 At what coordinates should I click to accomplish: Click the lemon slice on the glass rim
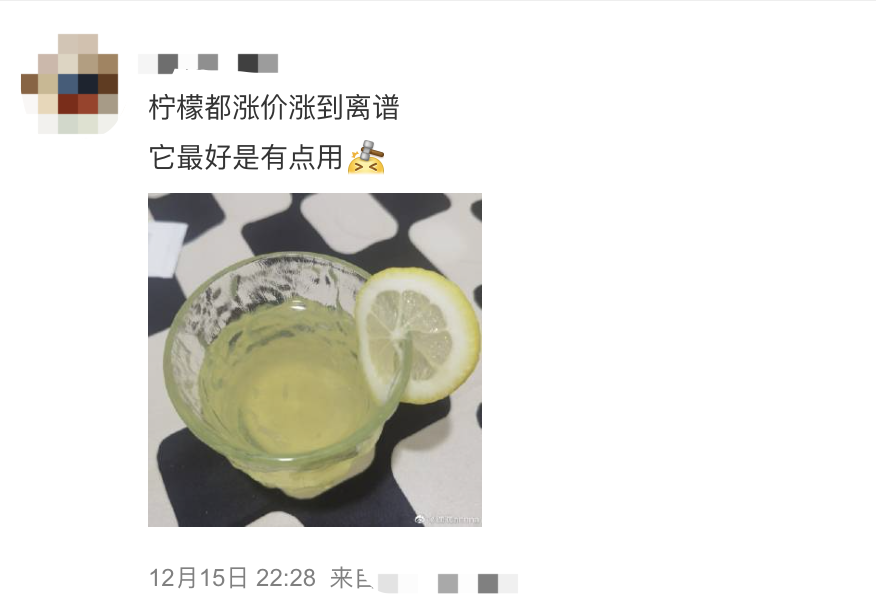point(418,335)
